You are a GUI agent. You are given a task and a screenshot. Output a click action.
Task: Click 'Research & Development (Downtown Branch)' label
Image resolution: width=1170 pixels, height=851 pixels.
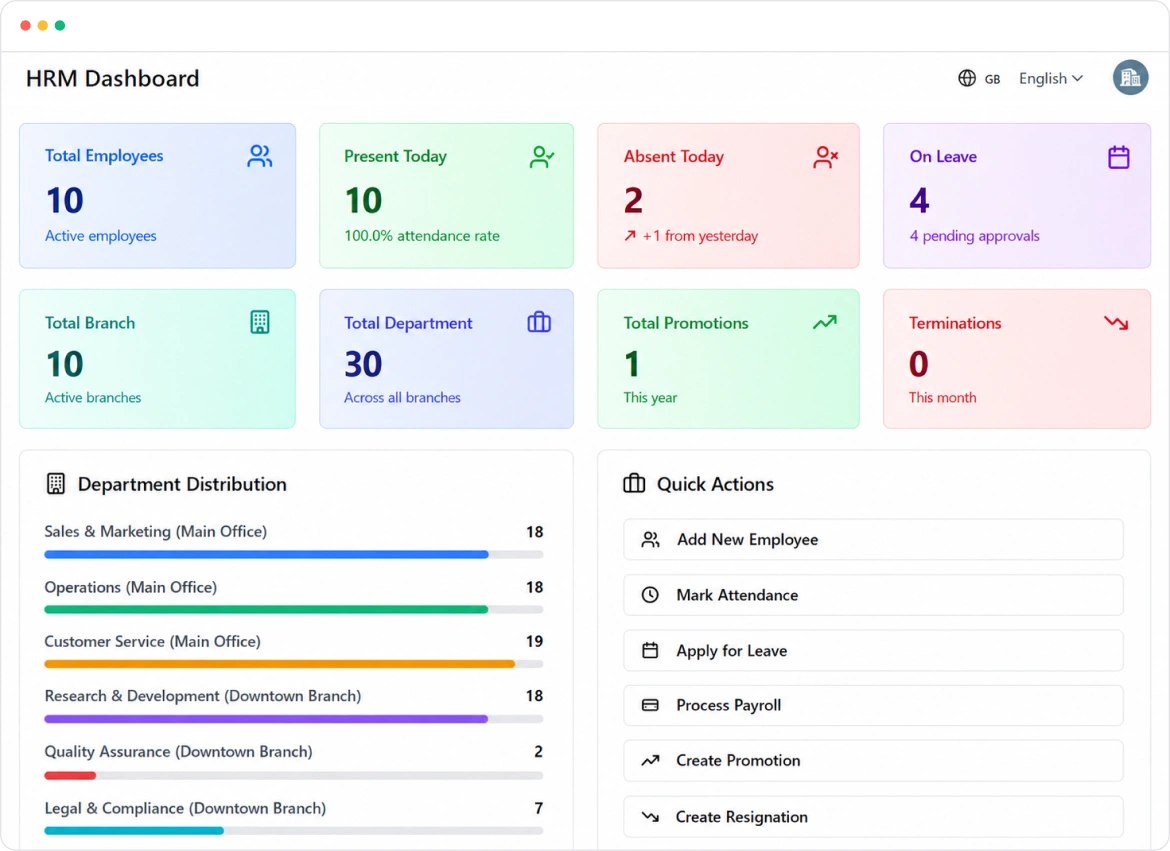pos(203,696)
